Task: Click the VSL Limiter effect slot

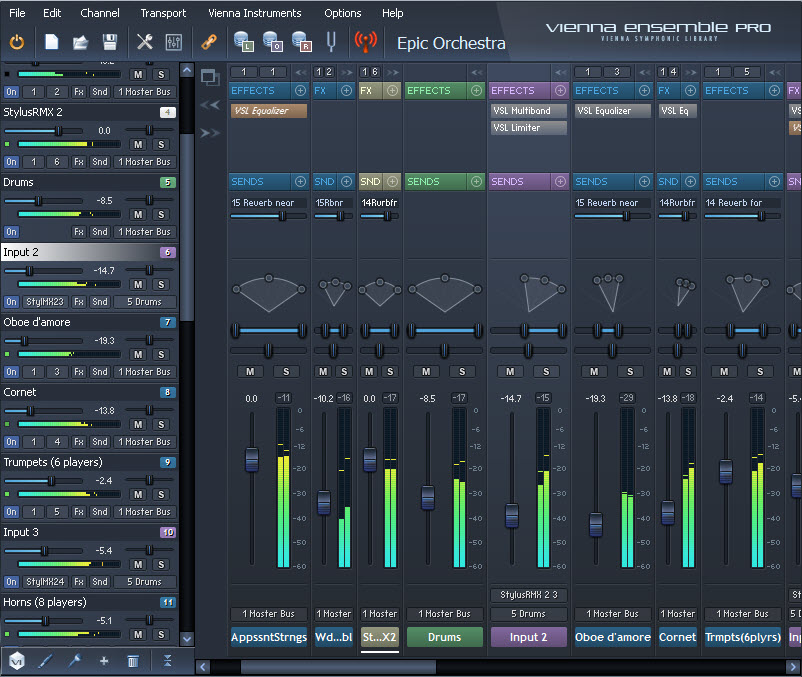Action: [x=528, y=128]
